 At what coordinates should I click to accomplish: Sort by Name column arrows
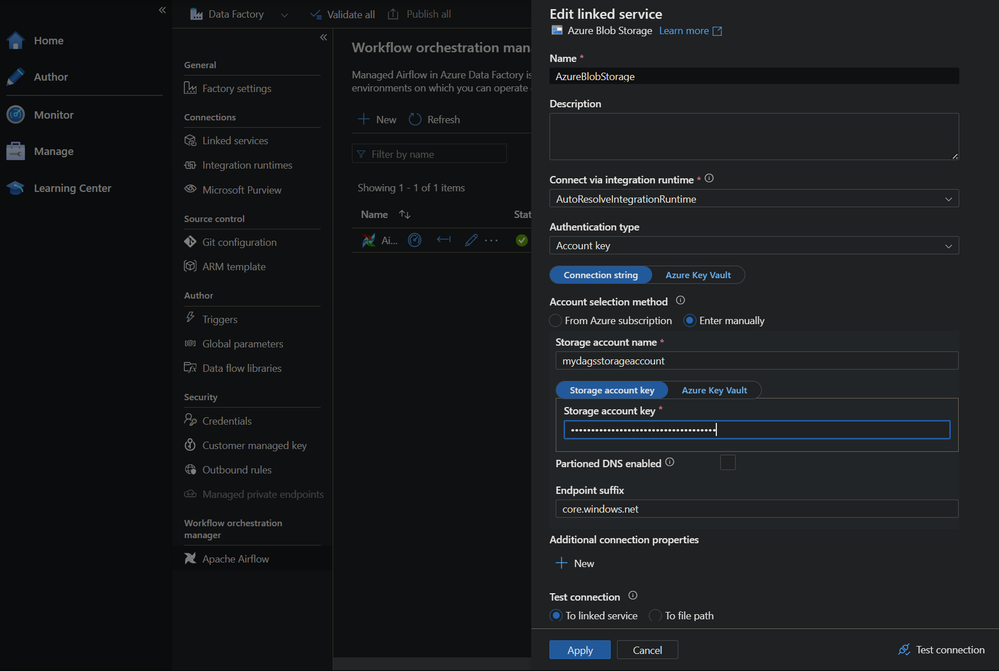click(x=405, y=214)
